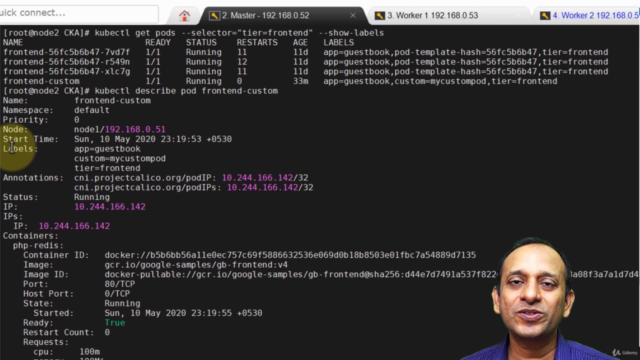Click the AGE column header
640x360 pixels.
(300, 42)
